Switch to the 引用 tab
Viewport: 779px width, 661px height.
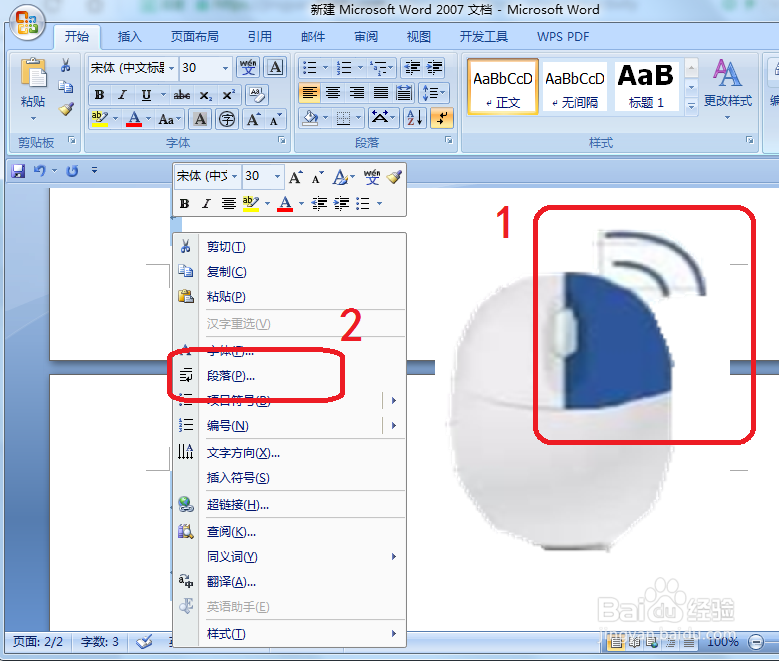tap(260, 37)
